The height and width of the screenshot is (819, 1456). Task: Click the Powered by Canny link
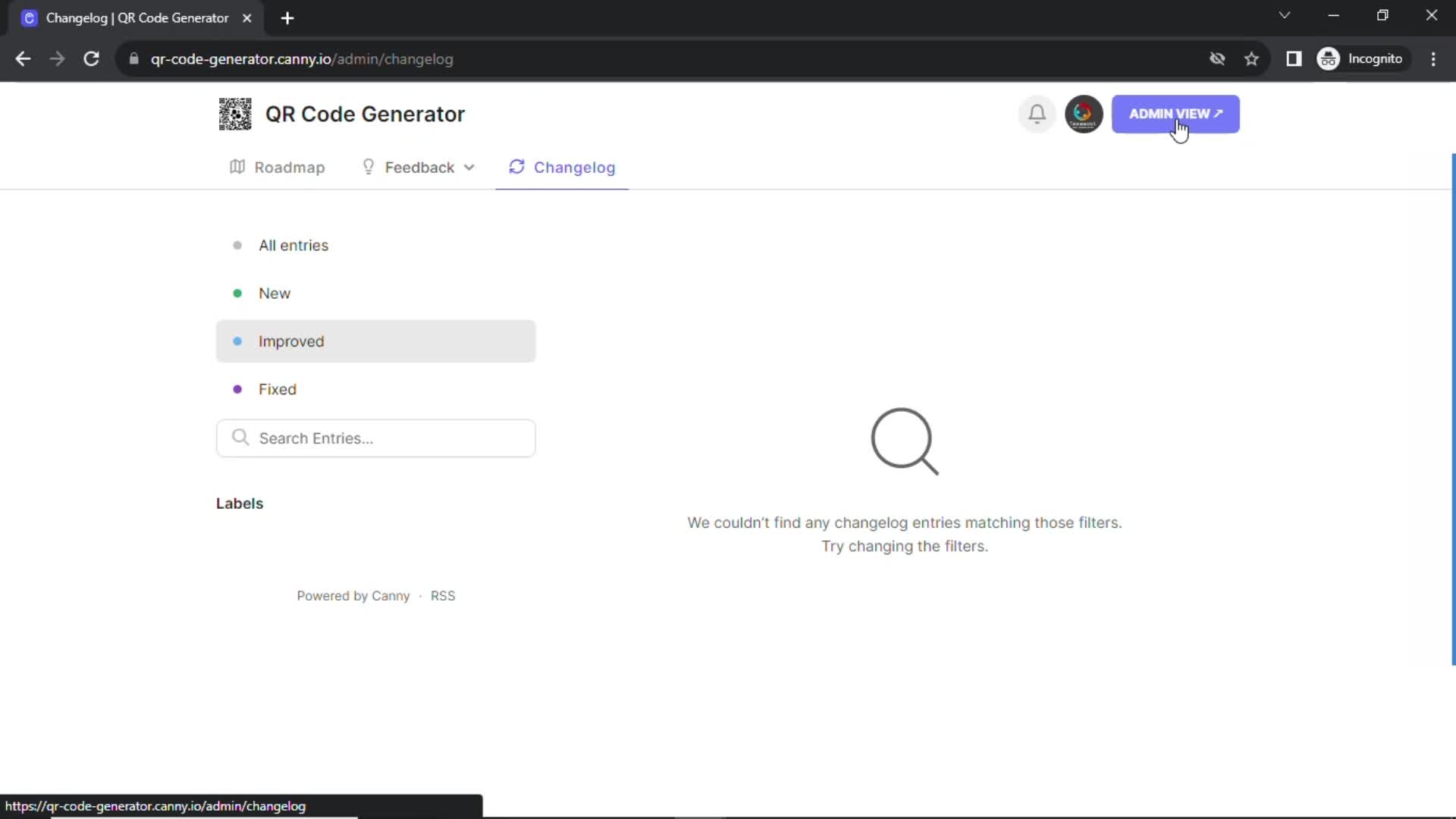(353, 595)
